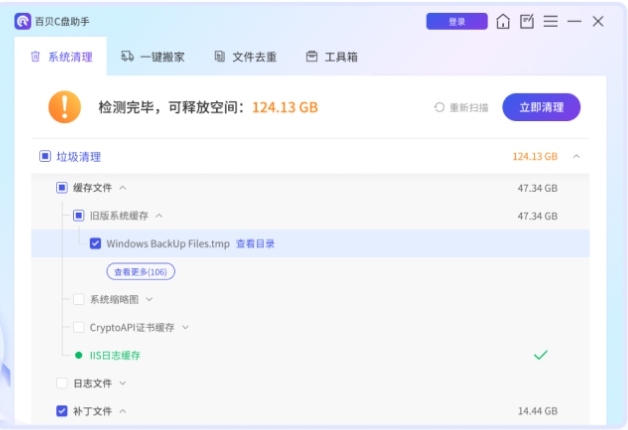Switch to the 文件去重 tab
Viewport: 628px width, 430px height.
pyautogui.click(x=246, y=56)
